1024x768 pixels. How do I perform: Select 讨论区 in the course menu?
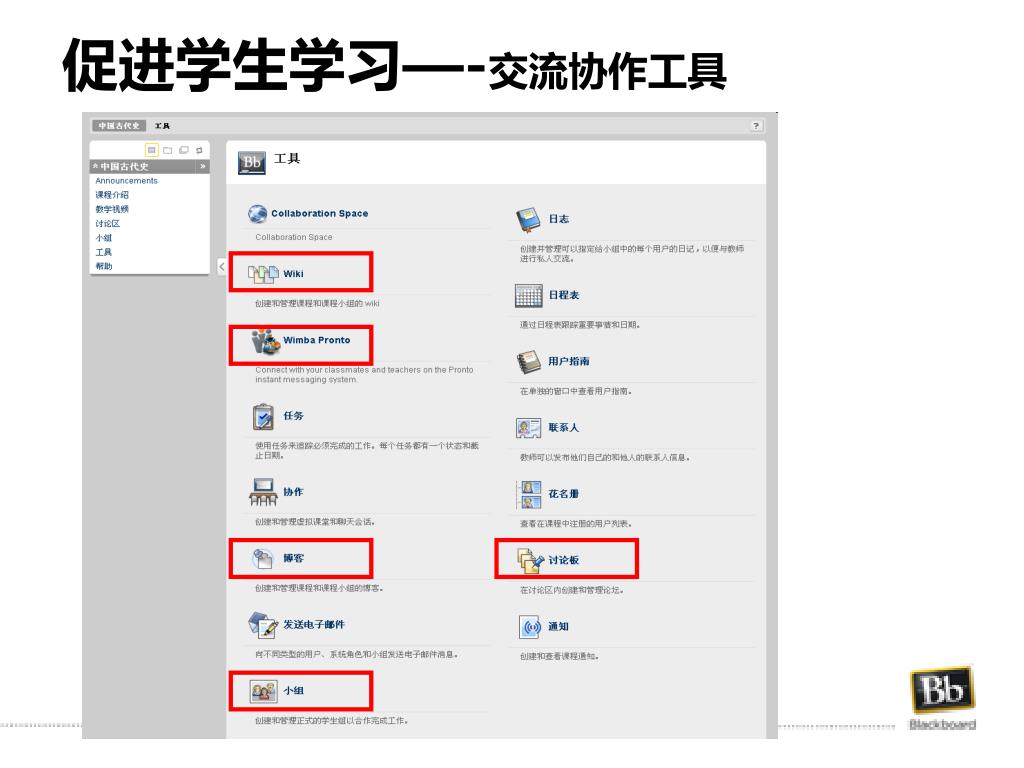coord(108,223)
